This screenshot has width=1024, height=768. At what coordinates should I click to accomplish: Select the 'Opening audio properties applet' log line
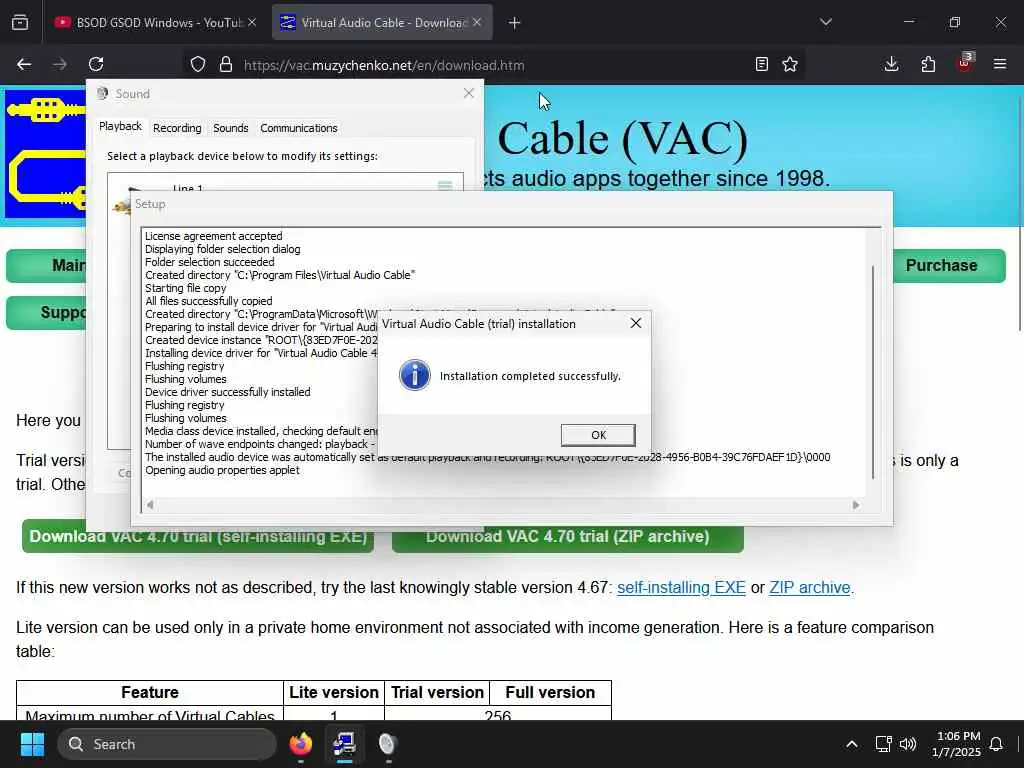pyautogui.click(x=222, y=470)
